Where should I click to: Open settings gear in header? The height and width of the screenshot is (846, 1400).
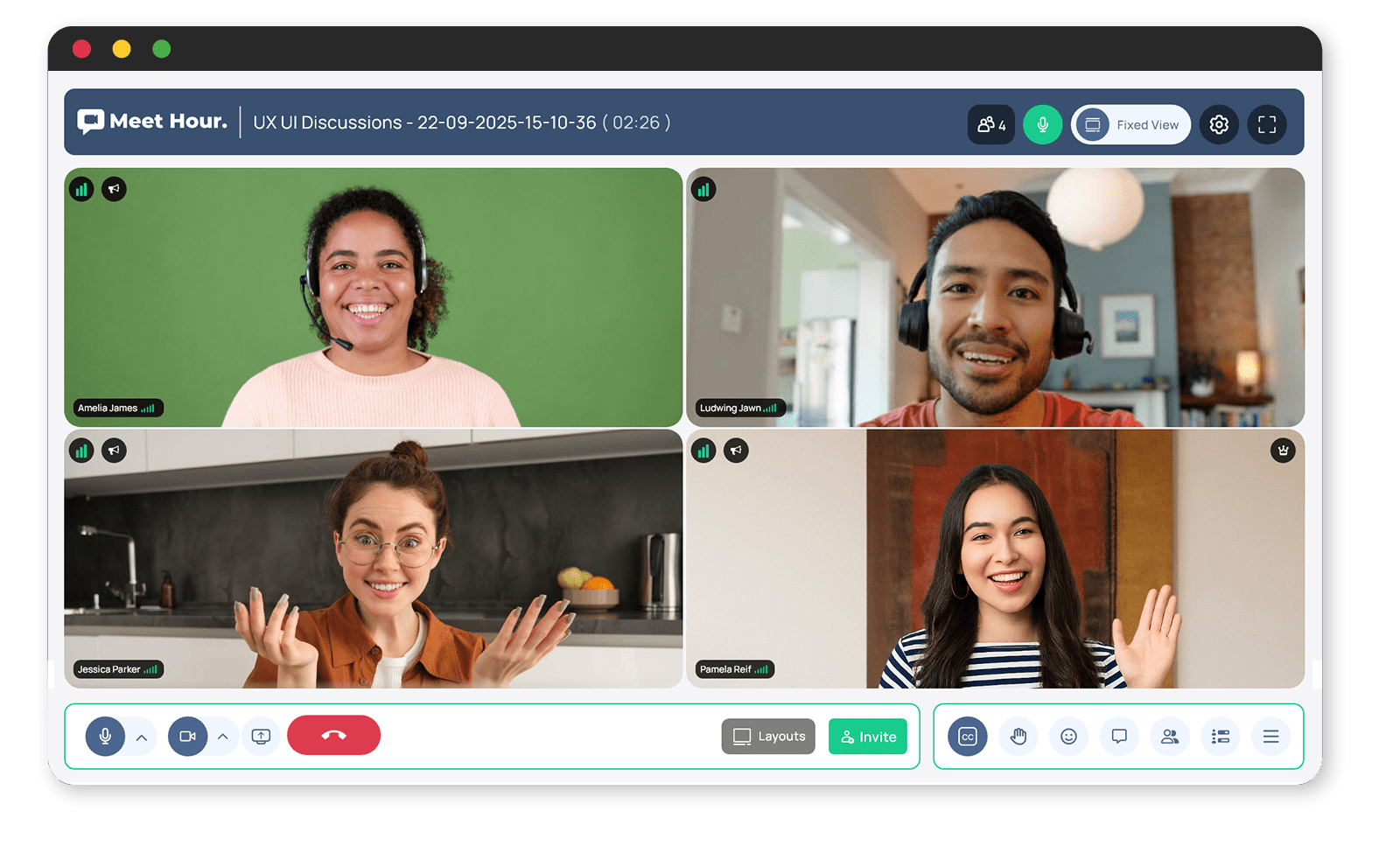pos(1219,124)
